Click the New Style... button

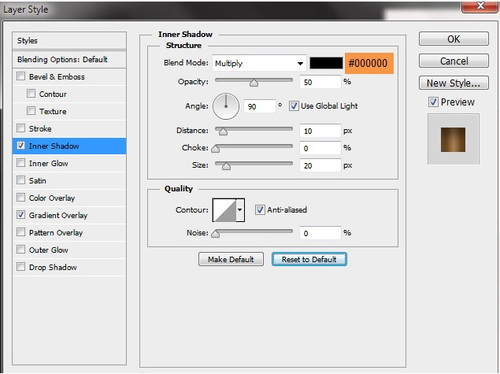pos(454,83)
